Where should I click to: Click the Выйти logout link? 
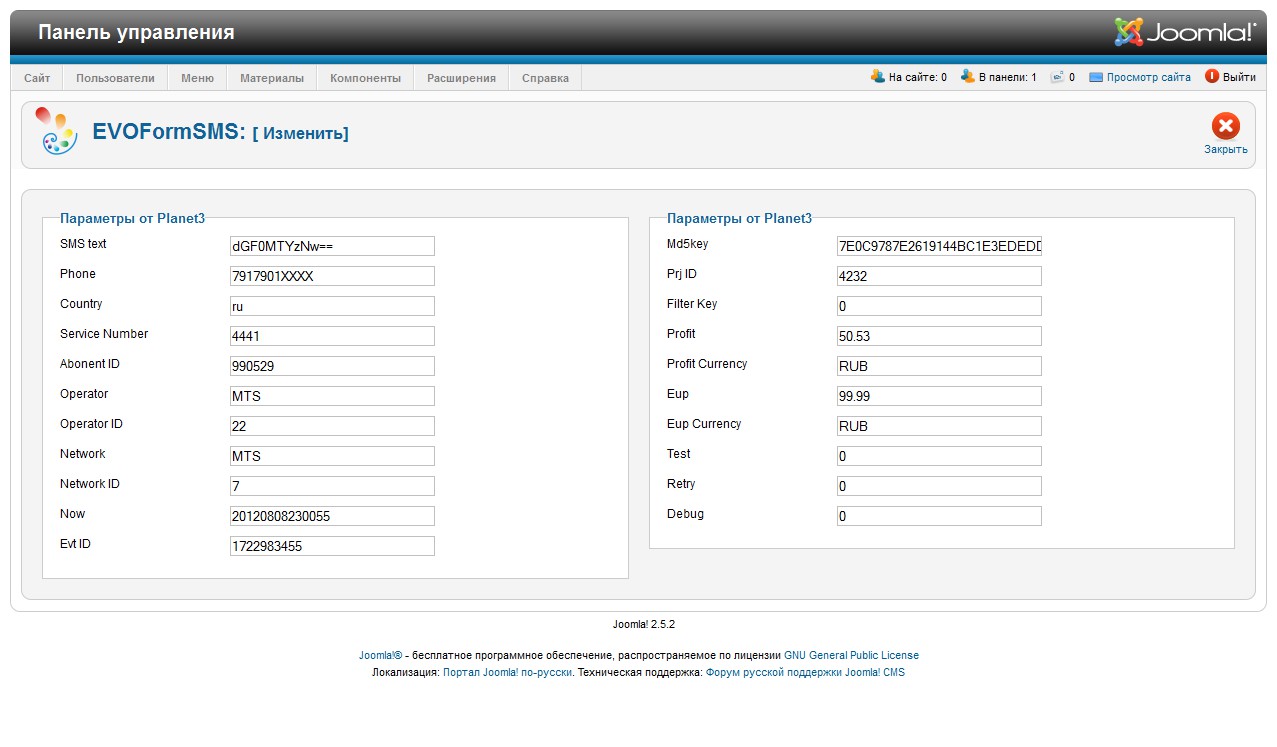point(1239,77)
